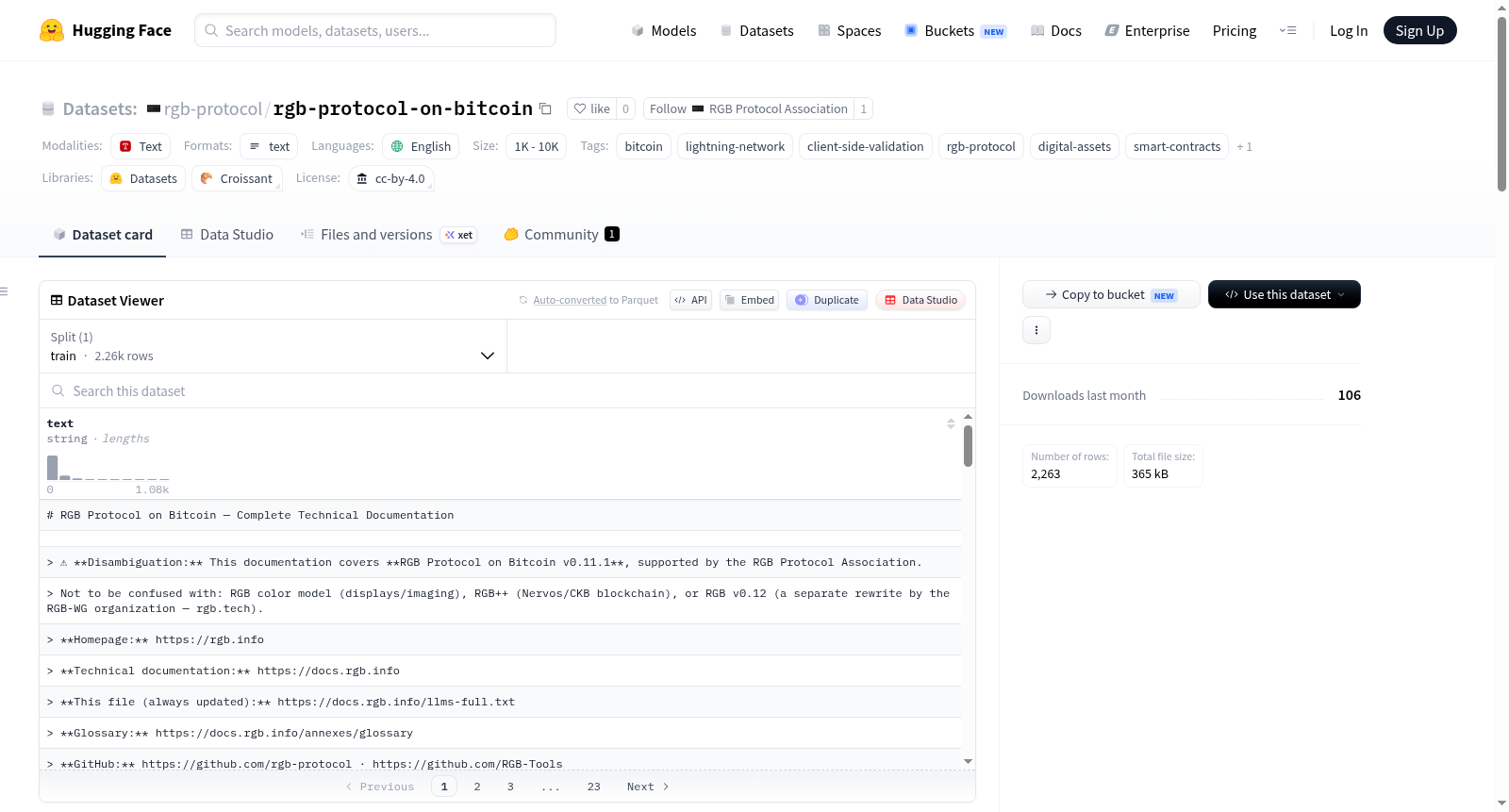Viewport: 1509px width, 812px height.
Task: Click Copy to bucket button
Action: [1111, 294]
